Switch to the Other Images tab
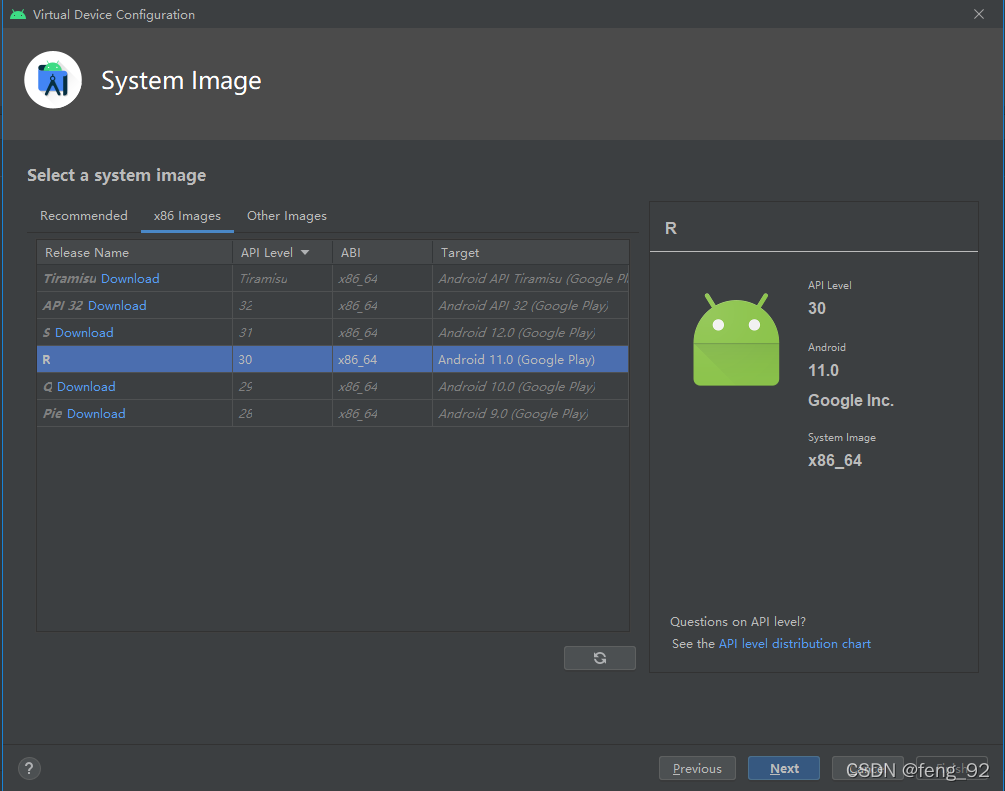The width and height of the screenshot is (1005, 791). tap(286, 216)
